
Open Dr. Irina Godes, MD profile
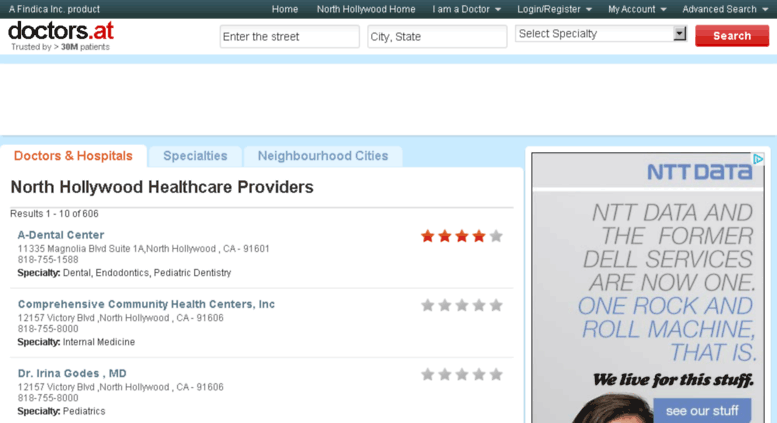click(x=72, y=373)
